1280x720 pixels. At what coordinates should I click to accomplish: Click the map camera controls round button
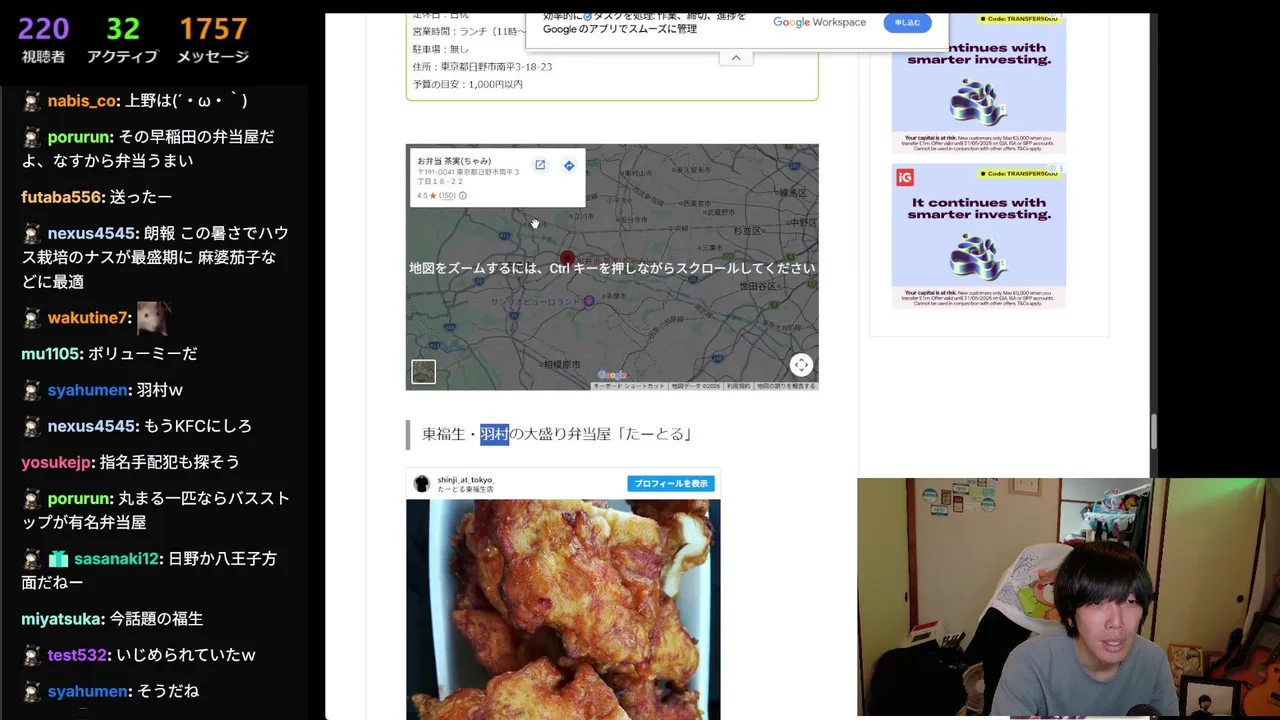[x=801, y=365]
